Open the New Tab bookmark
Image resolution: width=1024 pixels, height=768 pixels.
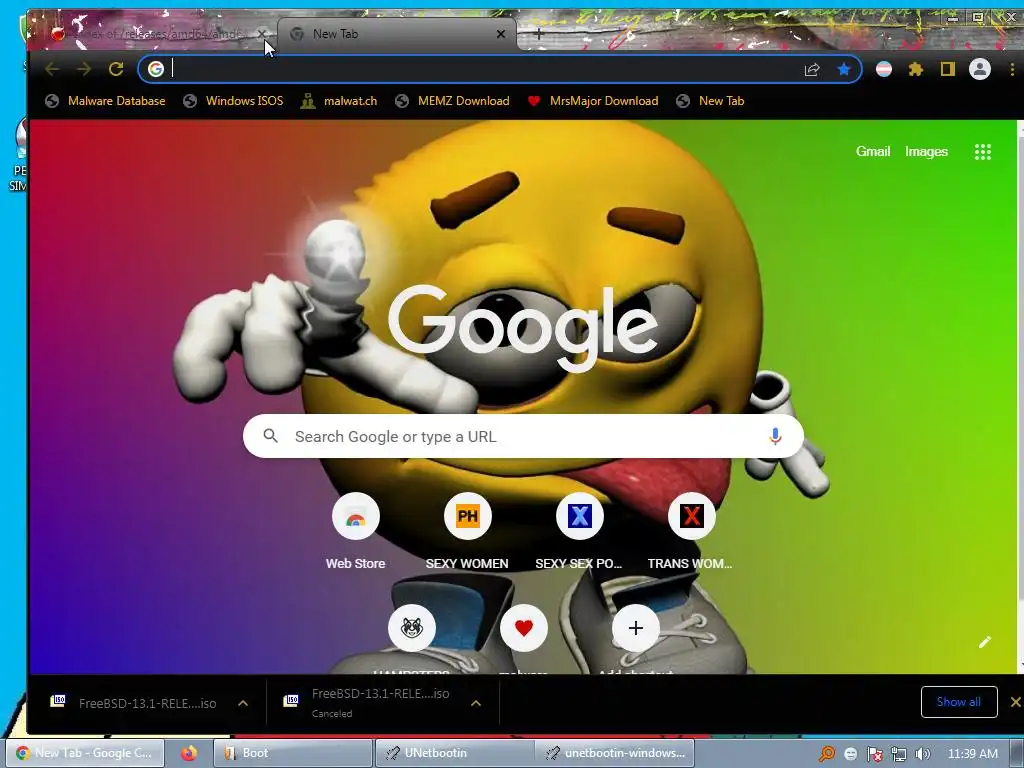[710, 101]
